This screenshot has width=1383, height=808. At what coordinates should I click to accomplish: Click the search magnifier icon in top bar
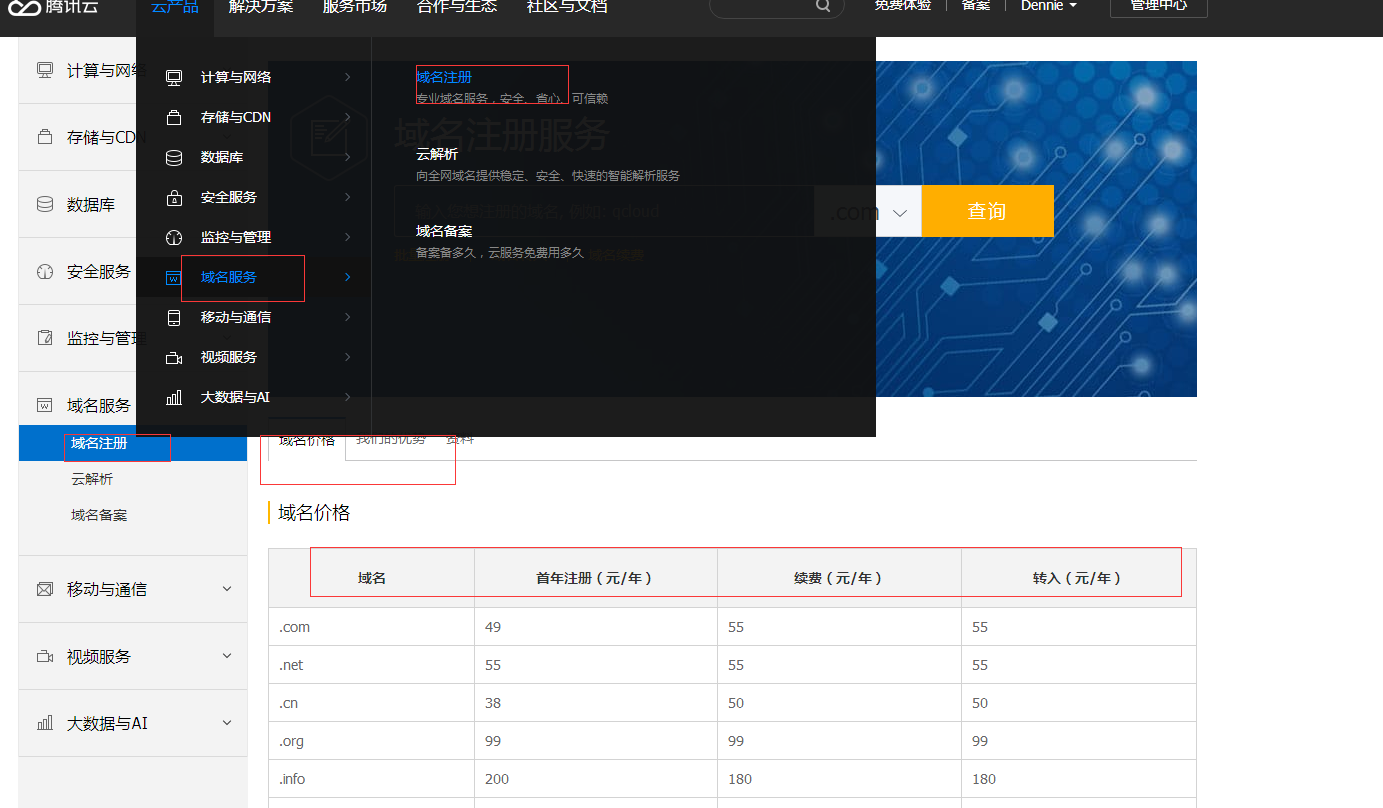823,6
